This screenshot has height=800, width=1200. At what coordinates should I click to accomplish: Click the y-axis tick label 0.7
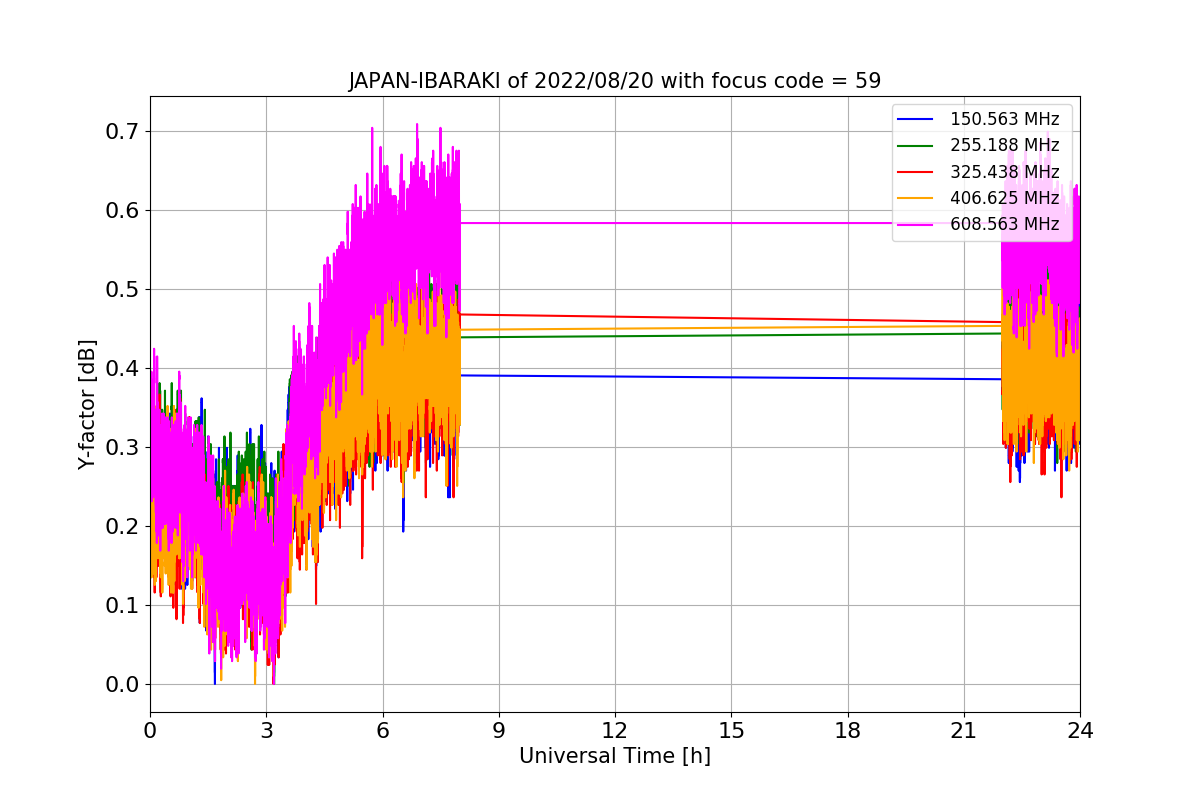pos(122,132)
